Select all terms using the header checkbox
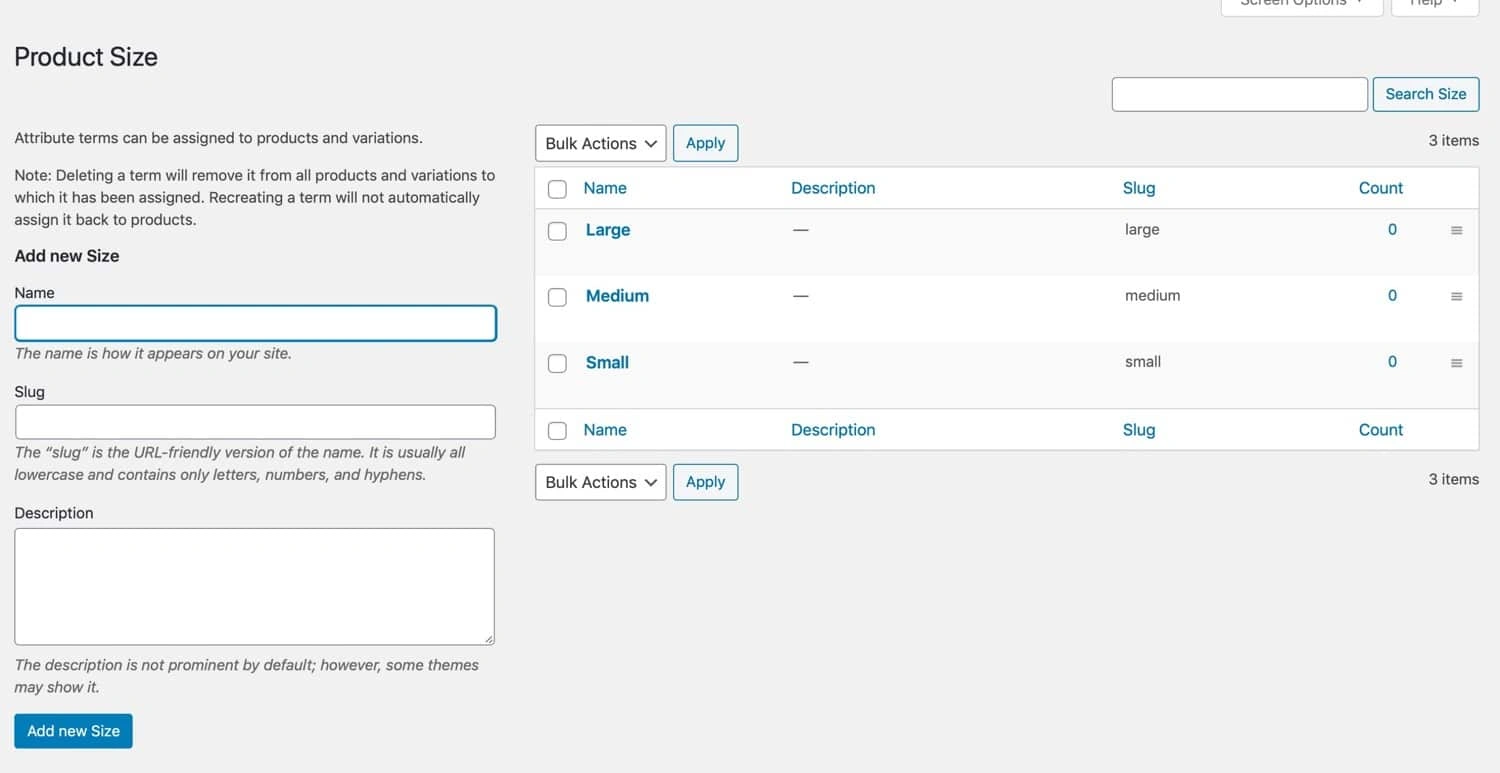The height and width of the screenshot is (773, 1500). (557, 188)
